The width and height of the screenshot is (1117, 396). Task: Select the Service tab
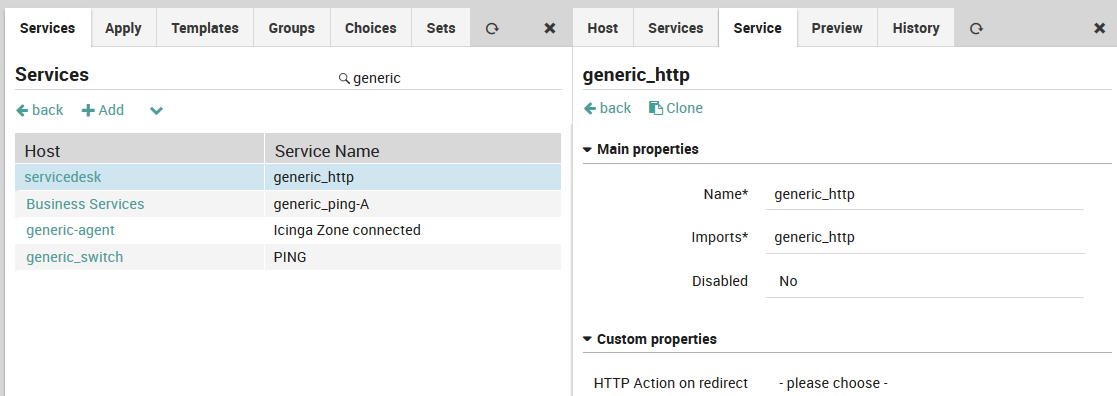[757, 28]
